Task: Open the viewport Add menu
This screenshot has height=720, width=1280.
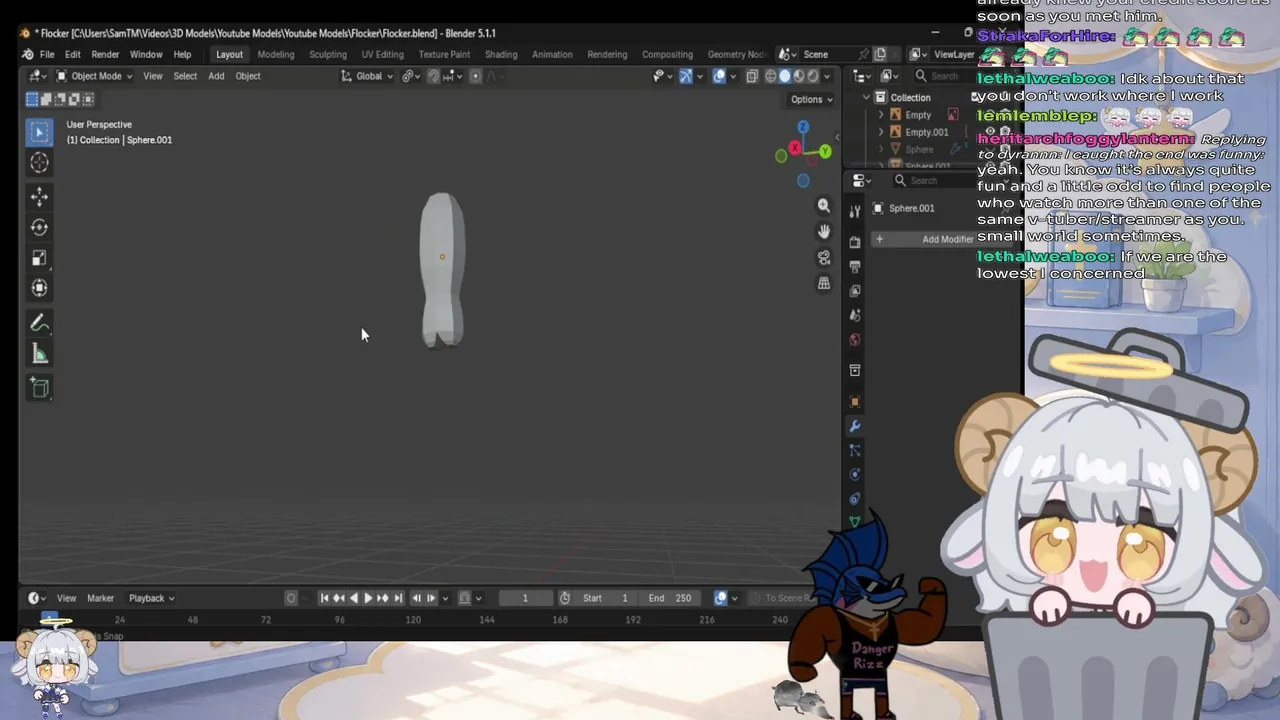Action: coord(216,76)
